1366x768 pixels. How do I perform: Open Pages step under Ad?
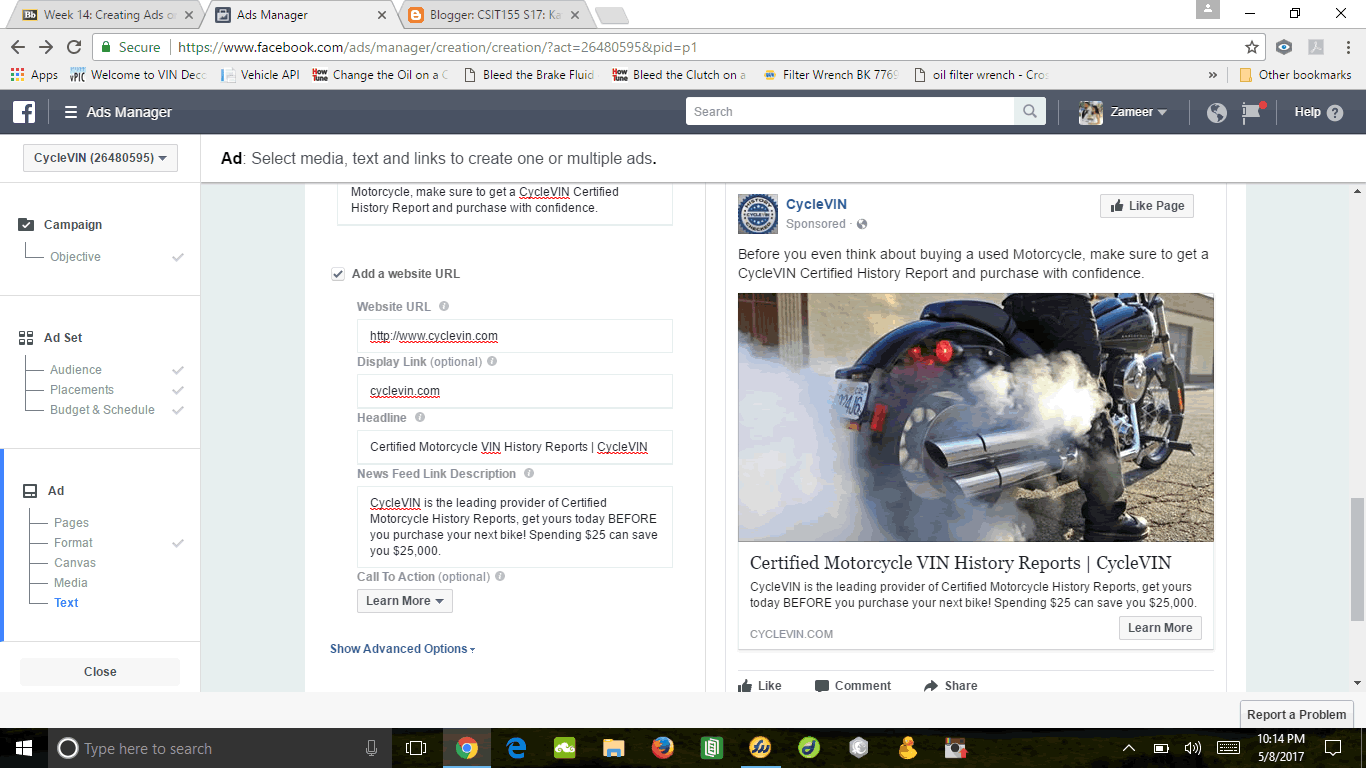[71, 523]
